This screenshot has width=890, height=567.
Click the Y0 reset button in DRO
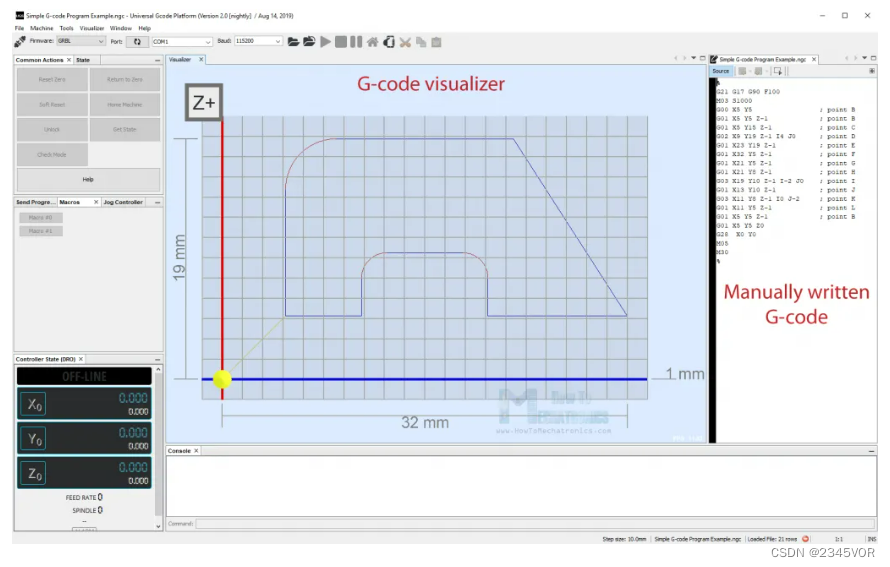point(33,439)
